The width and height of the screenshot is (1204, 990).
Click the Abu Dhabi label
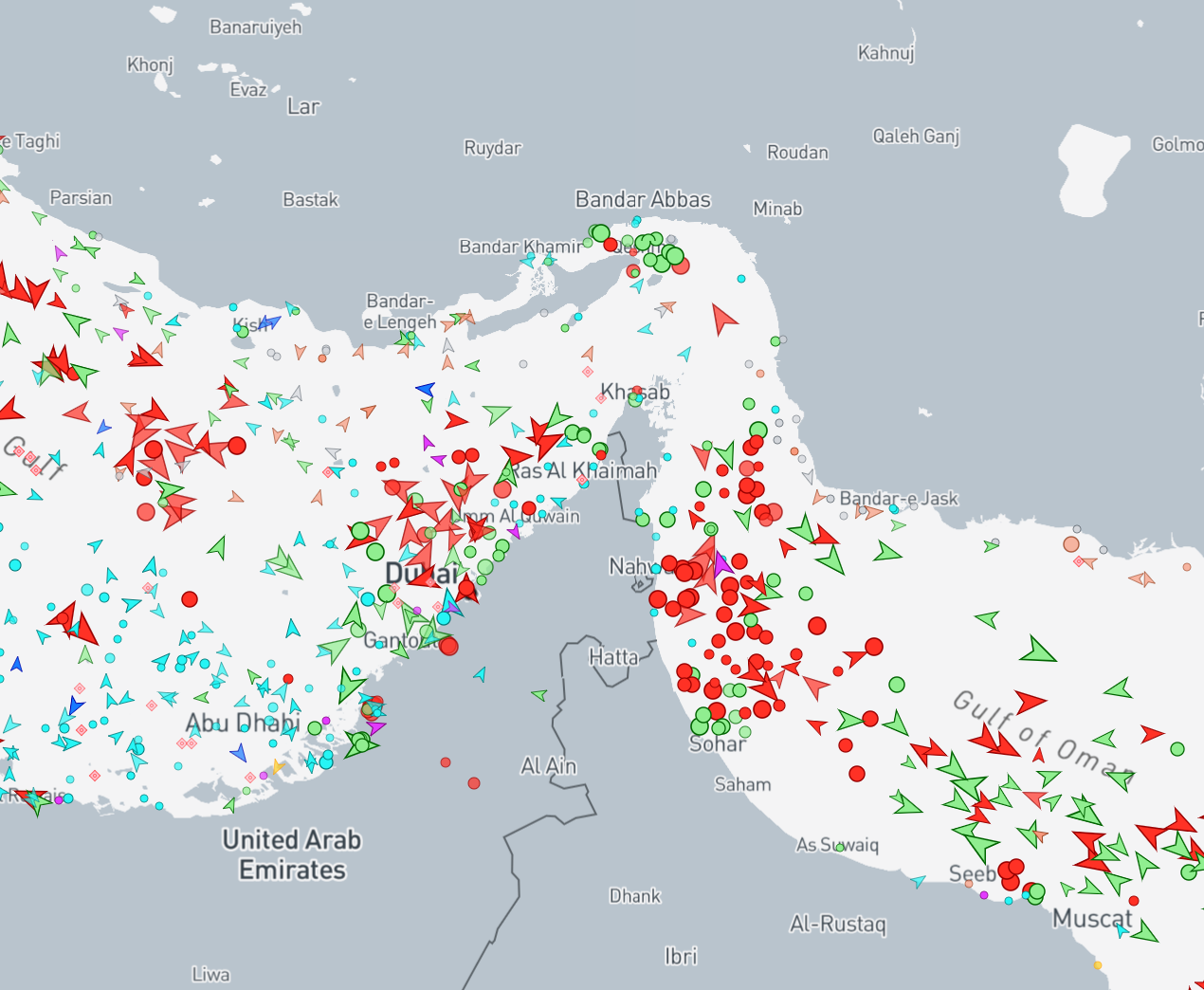pyautogui.click(x=243, y=724)
